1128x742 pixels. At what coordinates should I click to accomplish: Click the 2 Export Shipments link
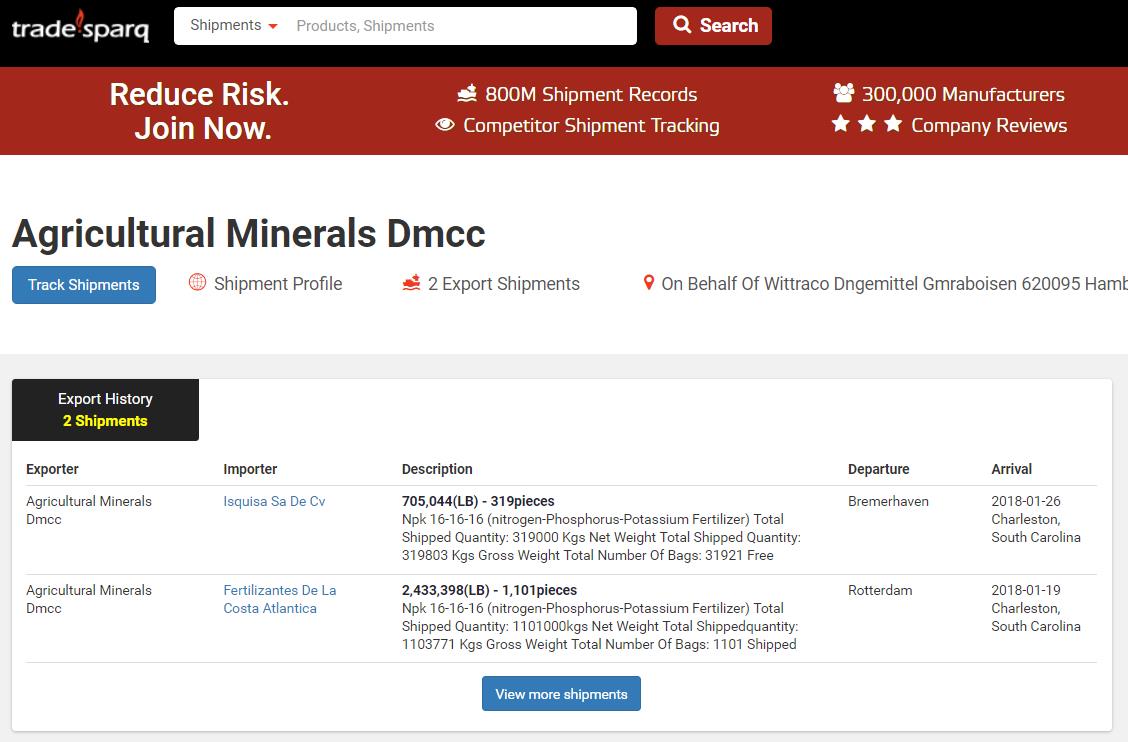point(503,284)
